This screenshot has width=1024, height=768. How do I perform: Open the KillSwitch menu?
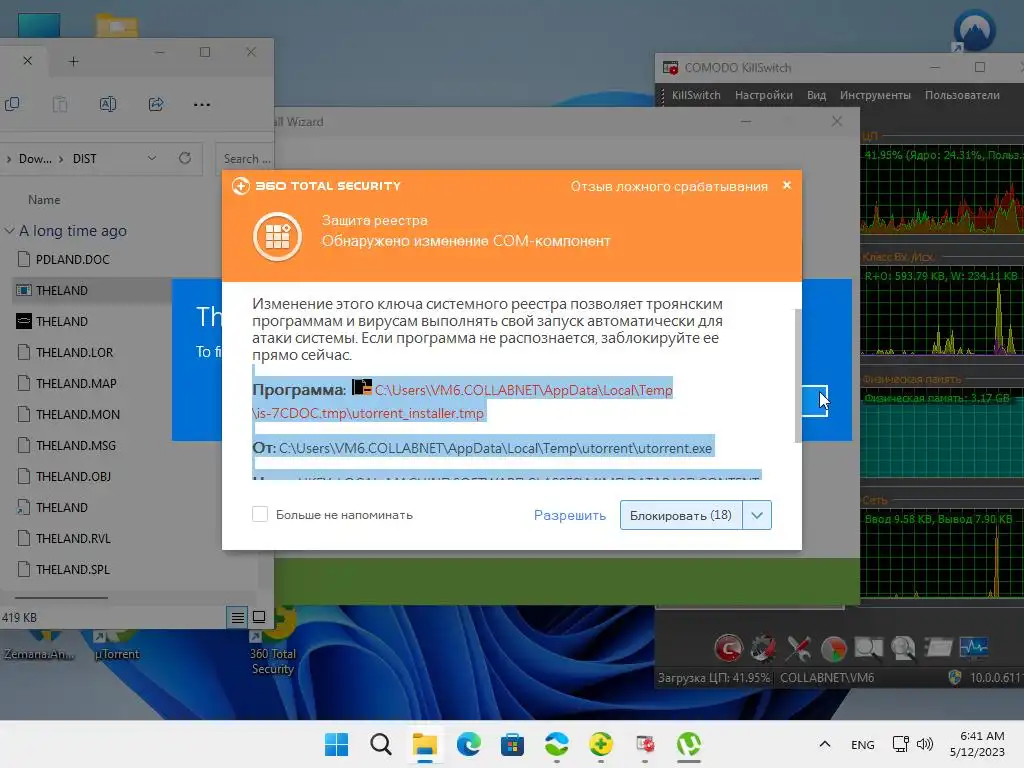(696, 95)
